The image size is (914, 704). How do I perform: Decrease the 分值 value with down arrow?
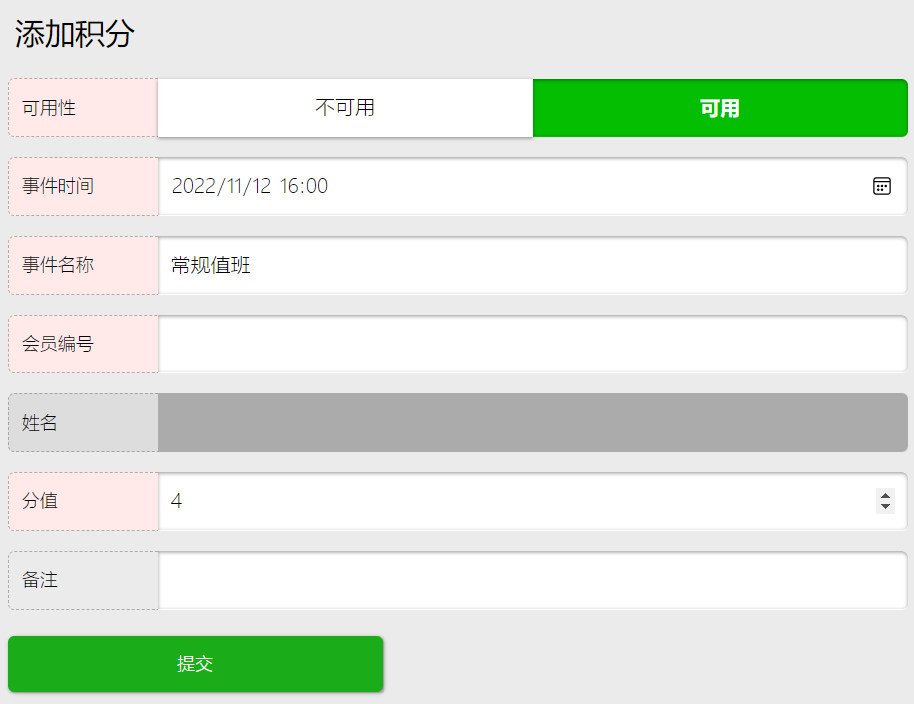pyautogui.click(x=885, y=507)
